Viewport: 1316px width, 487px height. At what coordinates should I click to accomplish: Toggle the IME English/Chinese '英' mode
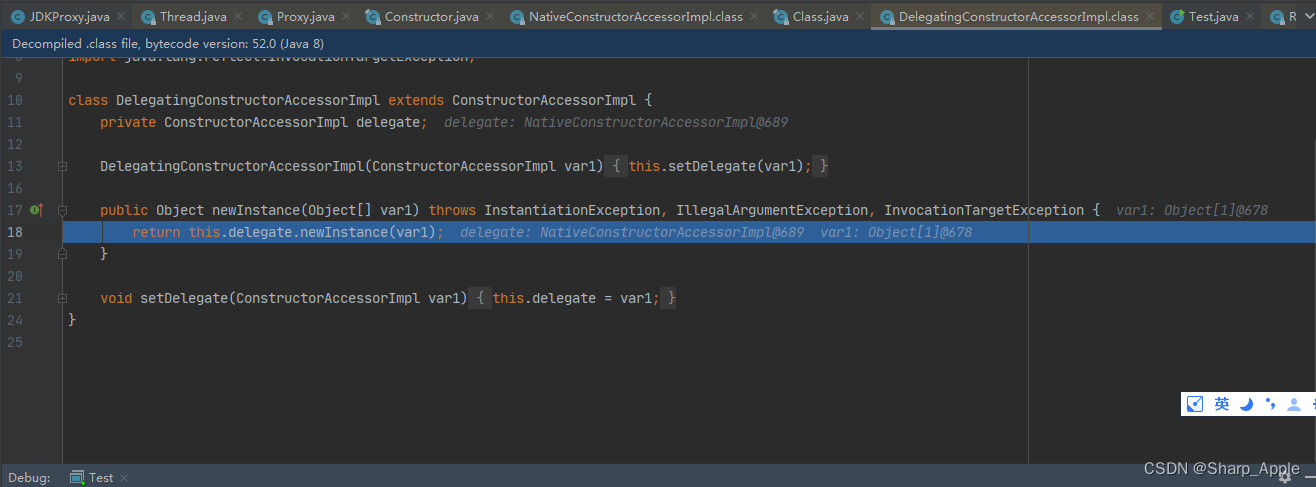(1222, 404)
